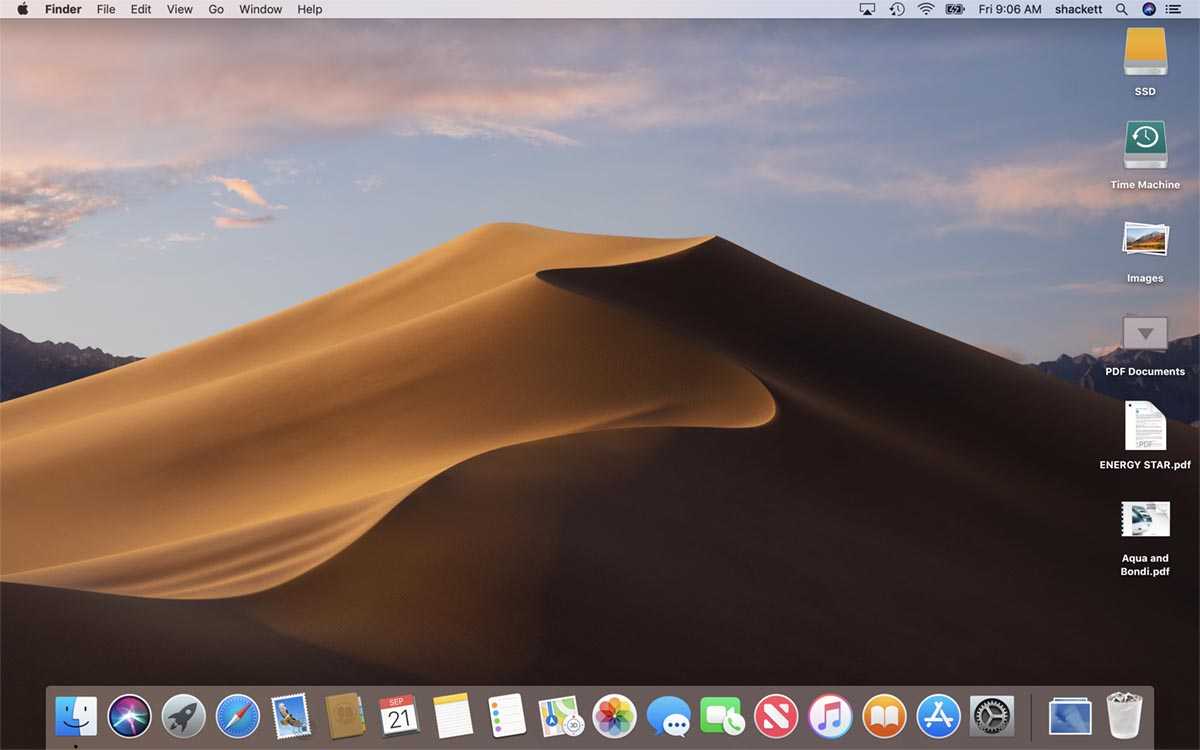Launch Messages from the Dock
The image size is (1200, 750).
pos(668,716)
